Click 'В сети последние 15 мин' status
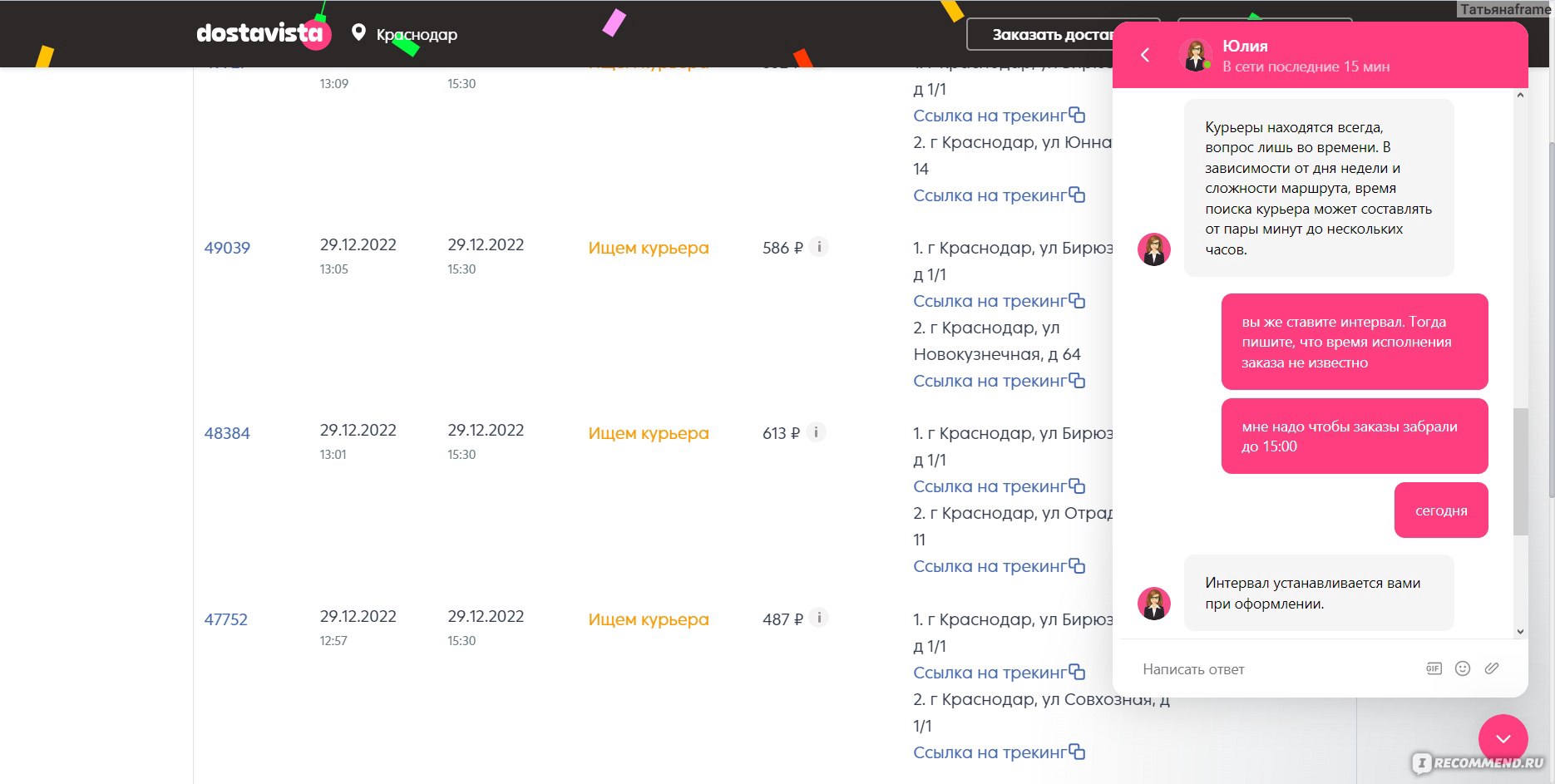 pos(1306,67)
